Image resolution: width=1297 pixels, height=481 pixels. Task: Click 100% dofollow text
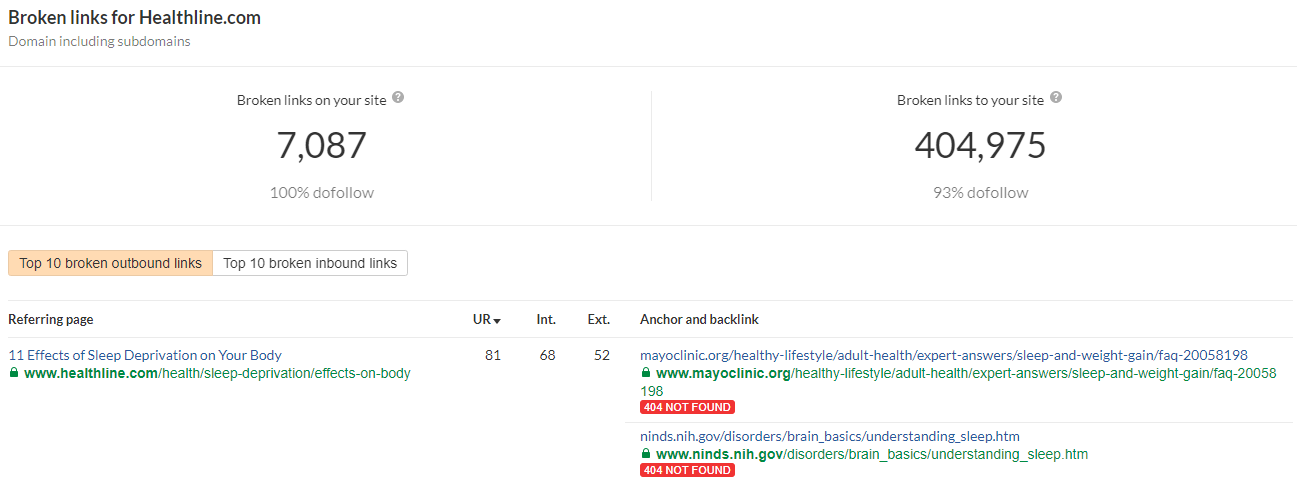[x=322, y=193]
